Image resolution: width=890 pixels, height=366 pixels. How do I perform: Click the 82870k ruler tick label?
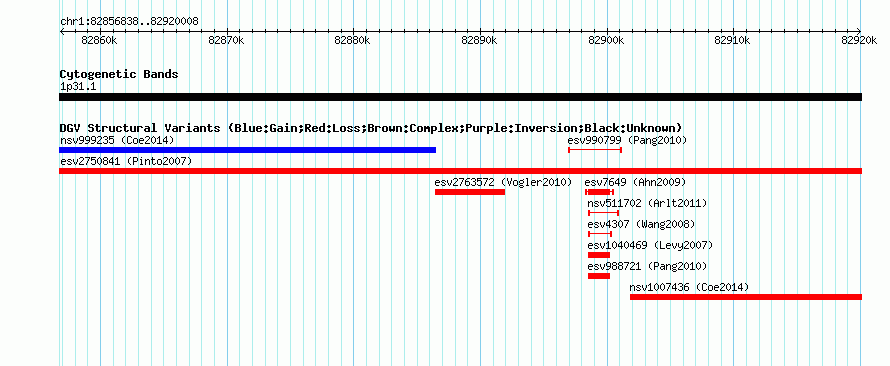point(226,40)
